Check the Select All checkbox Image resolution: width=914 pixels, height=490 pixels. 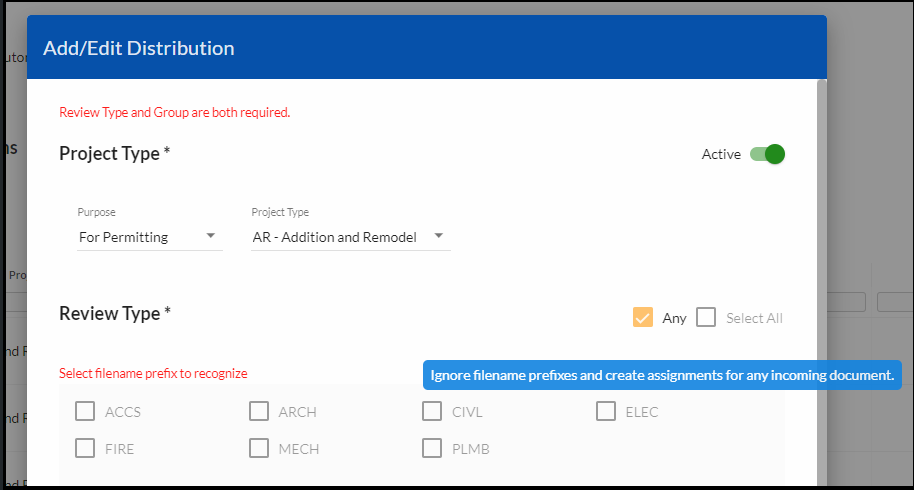(x=706, y=318)
